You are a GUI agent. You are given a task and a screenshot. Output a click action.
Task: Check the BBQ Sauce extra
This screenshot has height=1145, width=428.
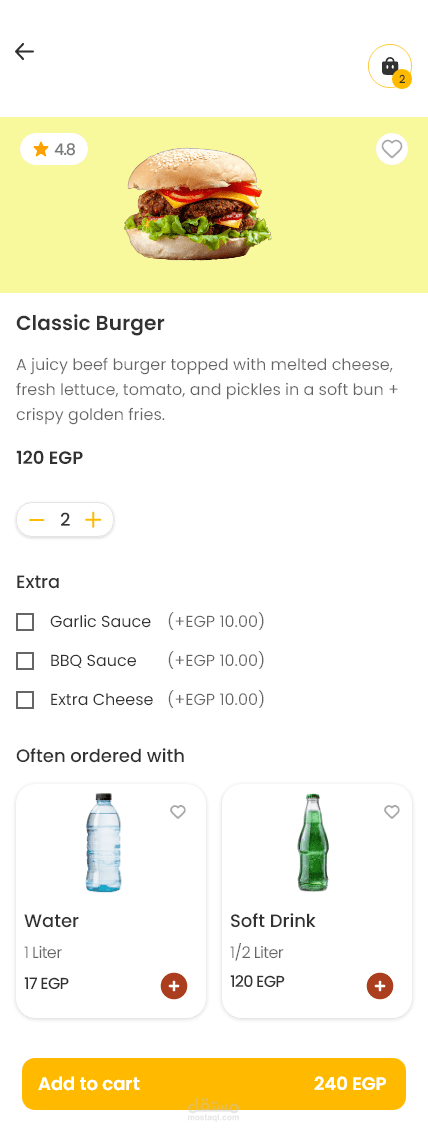click(25, 661)
